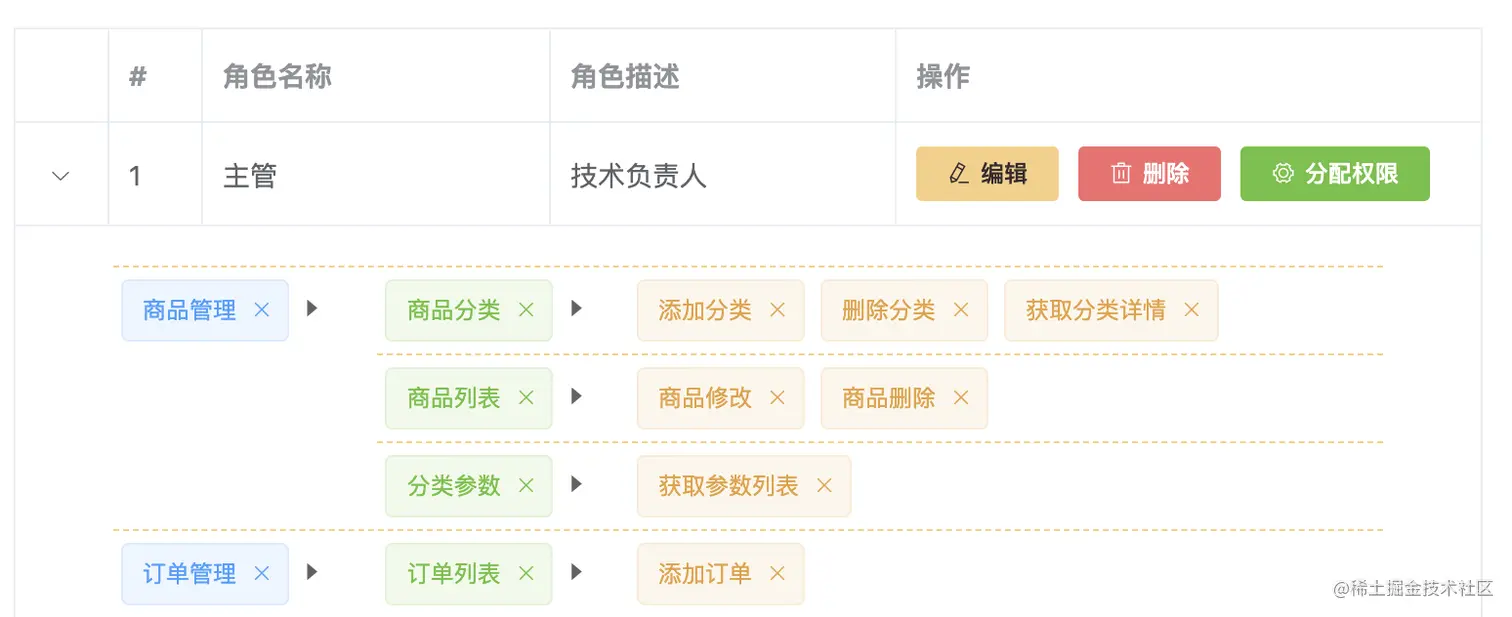This screenshot has height=617, width=1512.
Task: Click the pencil icon on the 编辑 button
Action: (958, 173)
